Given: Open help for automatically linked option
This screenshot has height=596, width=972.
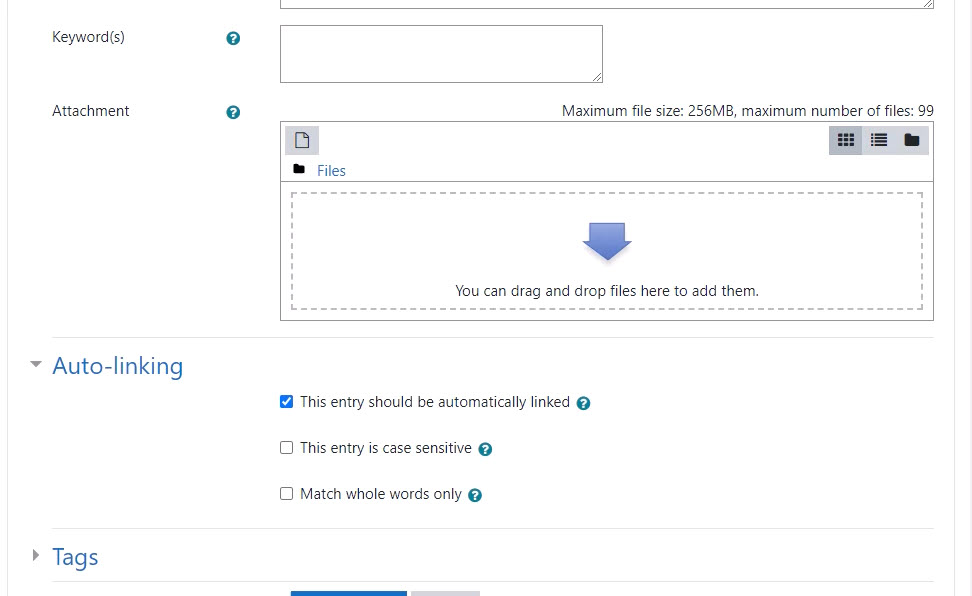Looking at the screenshot, I should tap(583, 403).
